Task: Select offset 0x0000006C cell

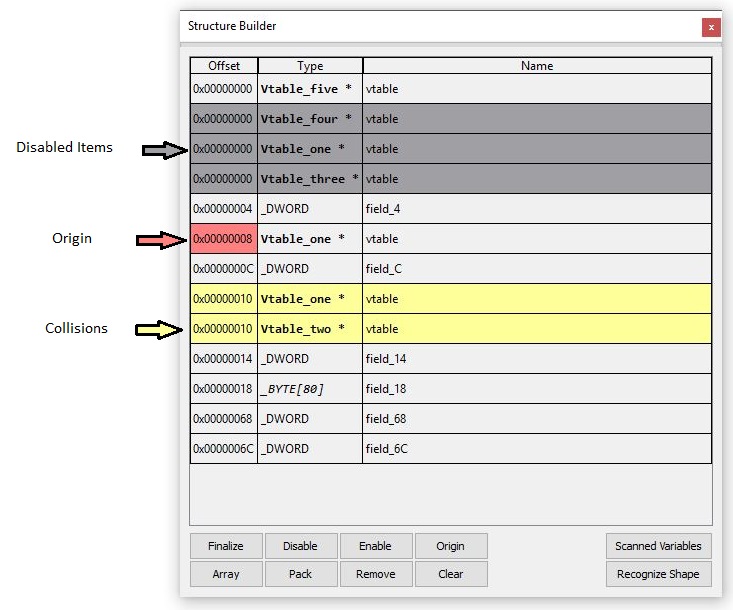Action: click(x=224, y=449)
